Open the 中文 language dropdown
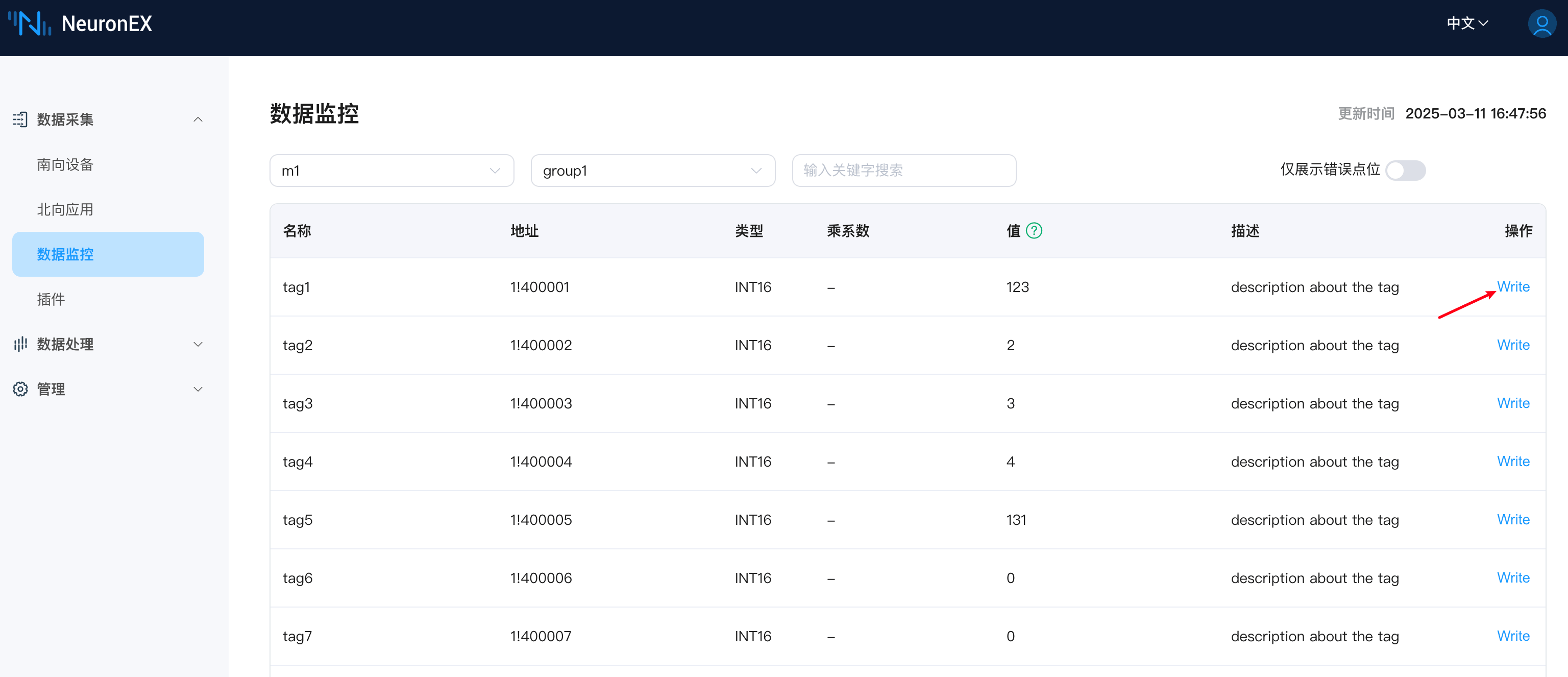This screenshot has height=677, width=1568. (x=1466, y=23)
